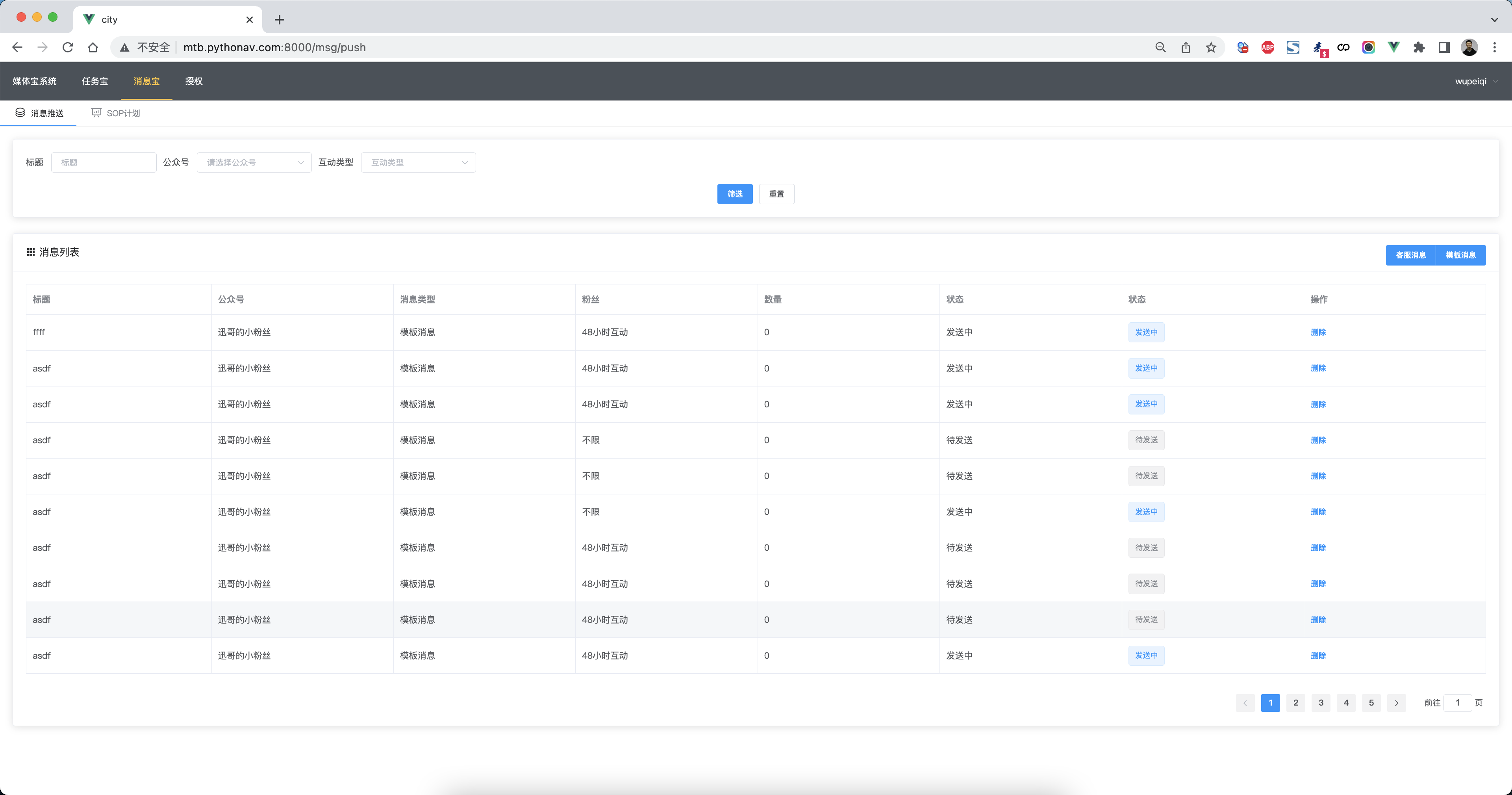This screenshot has height=795, width=1512.
Task: Open the puzzle-piece extensions menu icon
Action: point(1419,48)
